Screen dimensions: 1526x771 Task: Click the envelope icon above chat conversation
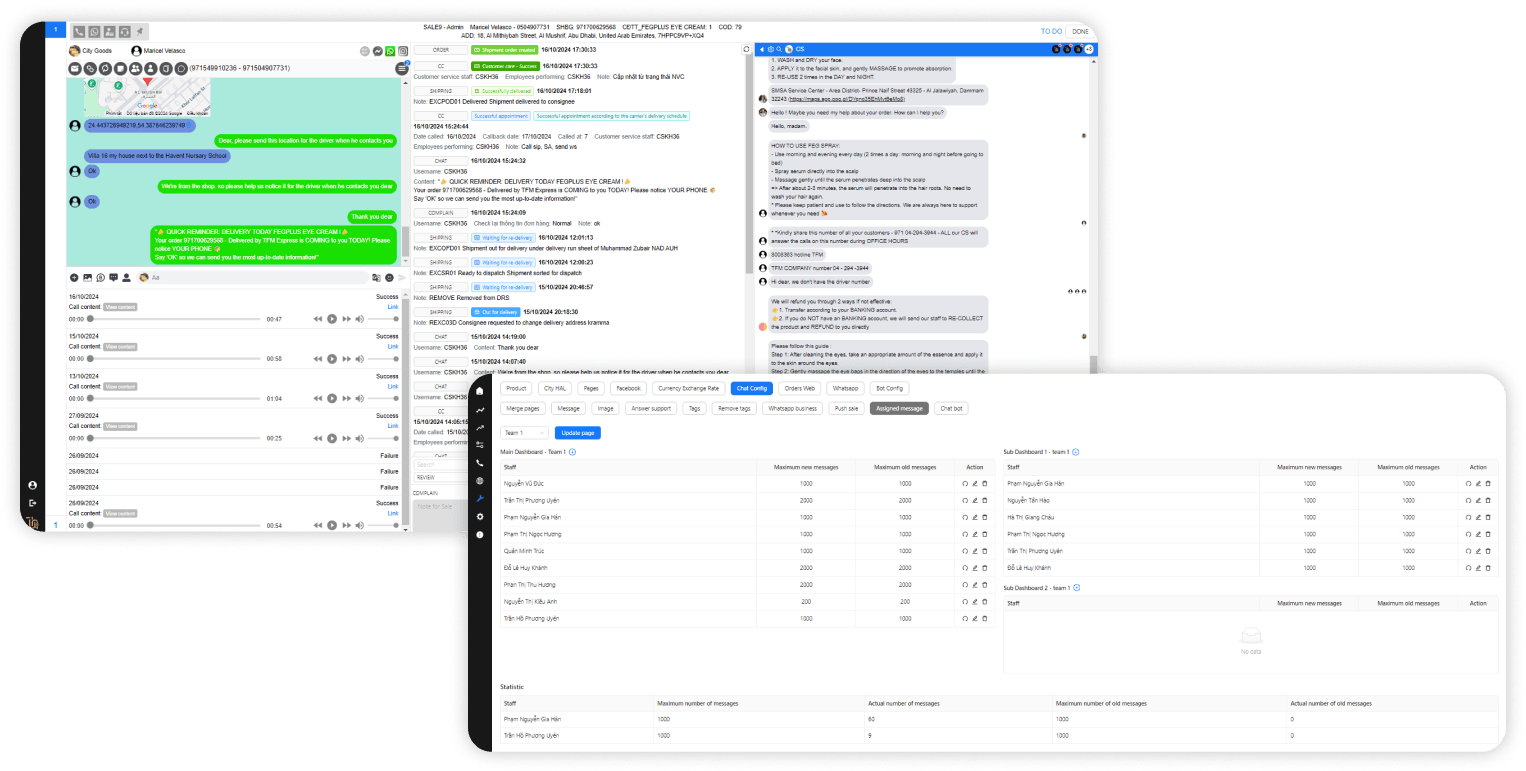[74, 68]
